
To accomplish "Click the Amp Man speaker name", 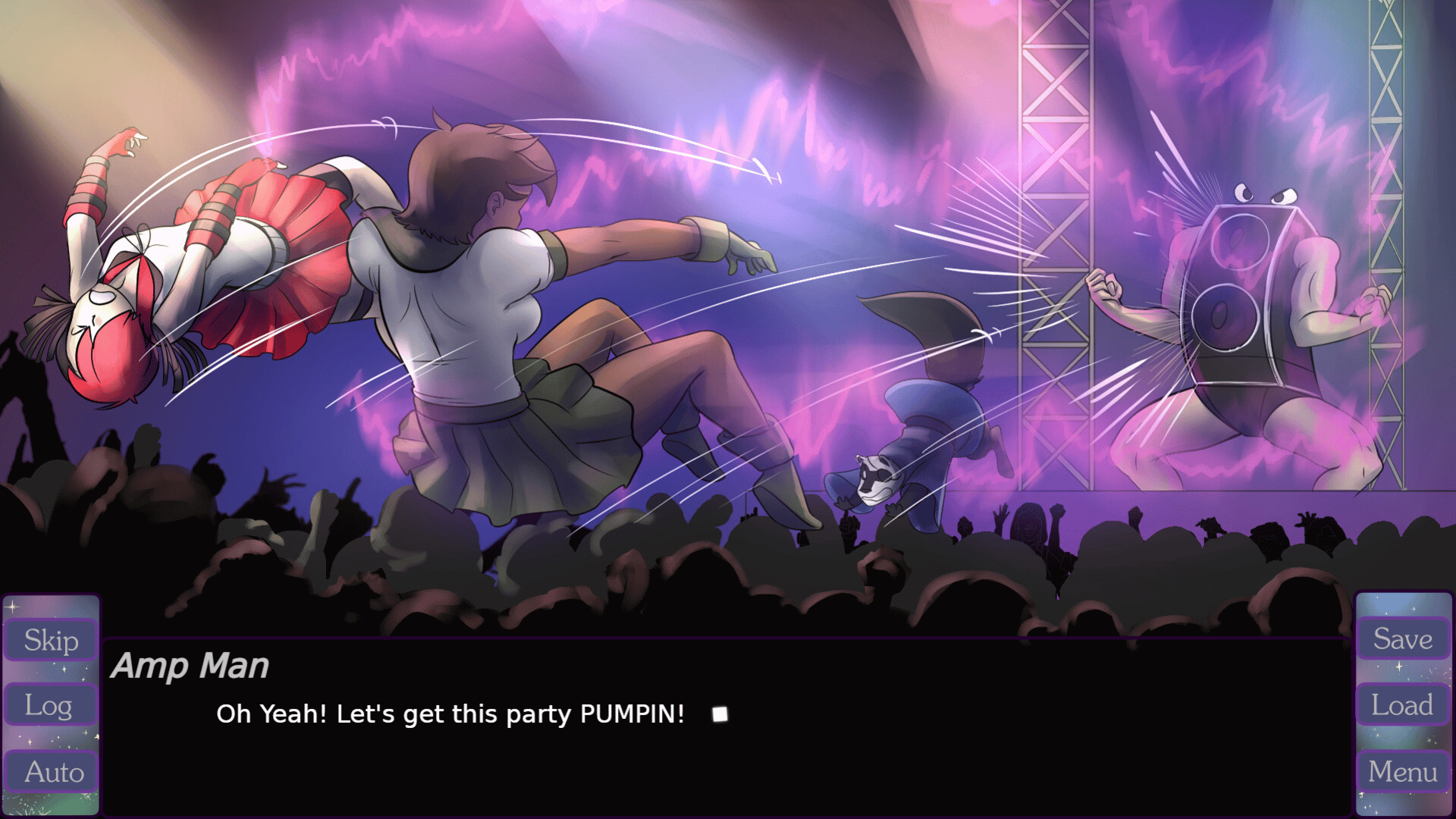I will pos(190,666).
